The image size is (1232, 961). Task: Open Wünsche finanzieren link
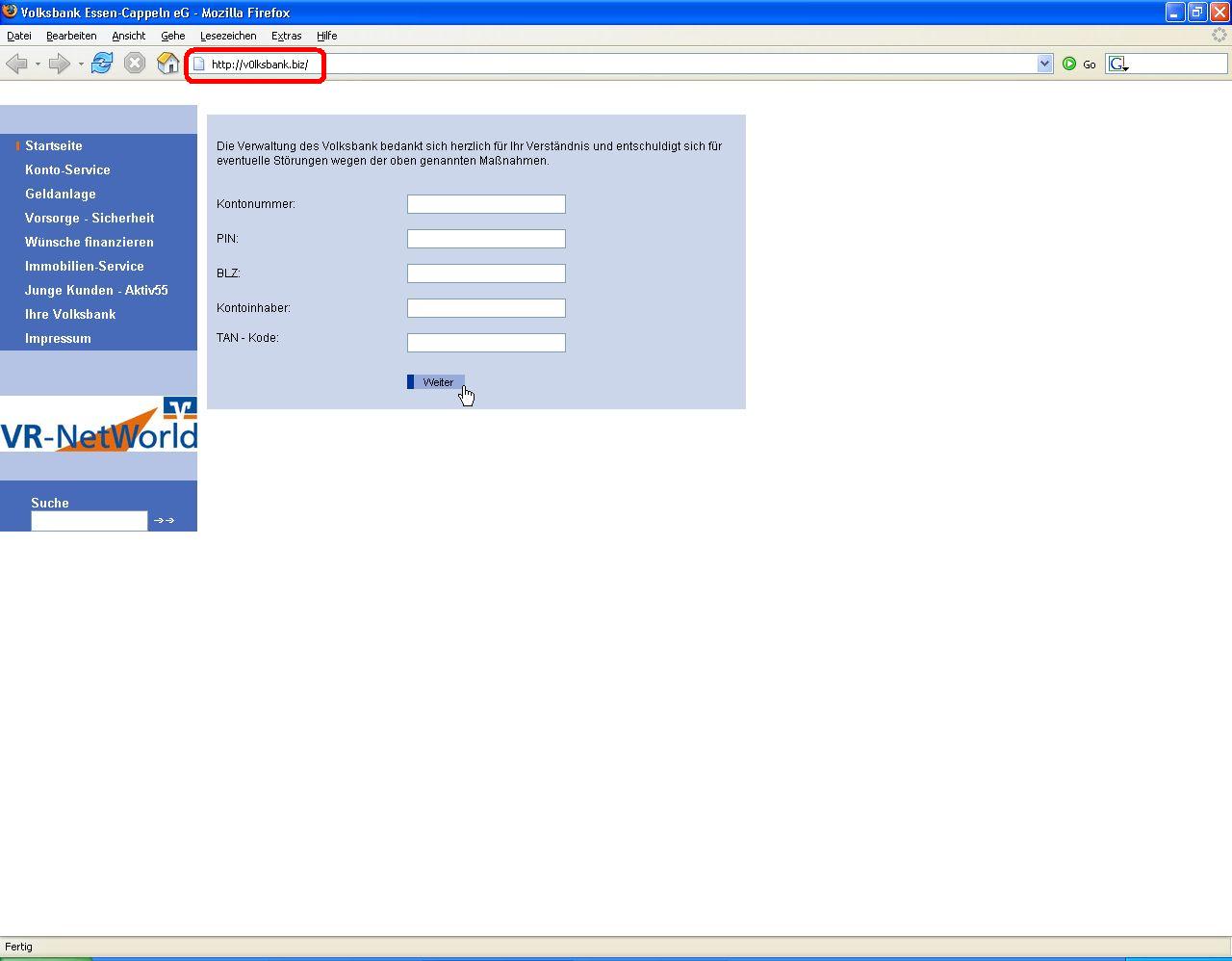(x=90, y=242)
